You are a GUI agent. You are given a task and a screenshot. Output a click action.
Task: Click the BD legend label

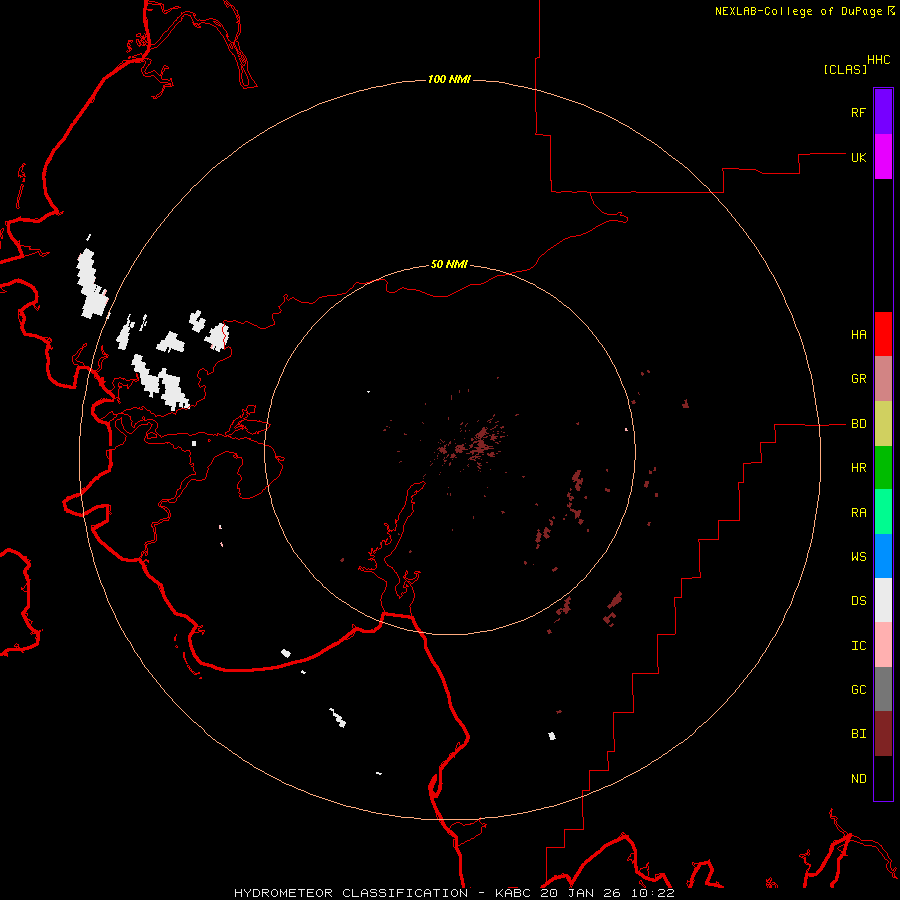click(858, 424)
